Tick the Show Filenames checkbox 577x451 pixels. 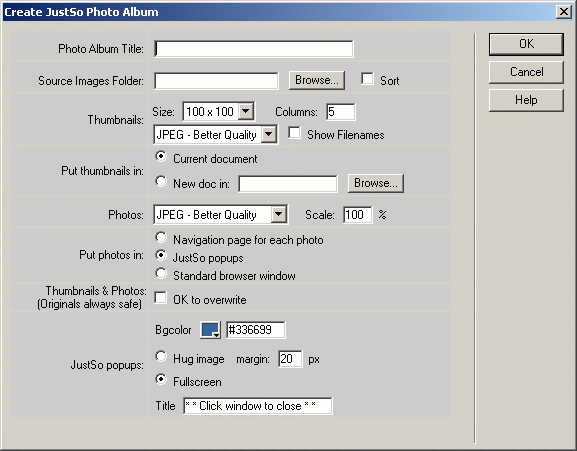pyautogui.click(x=294, y=133)
